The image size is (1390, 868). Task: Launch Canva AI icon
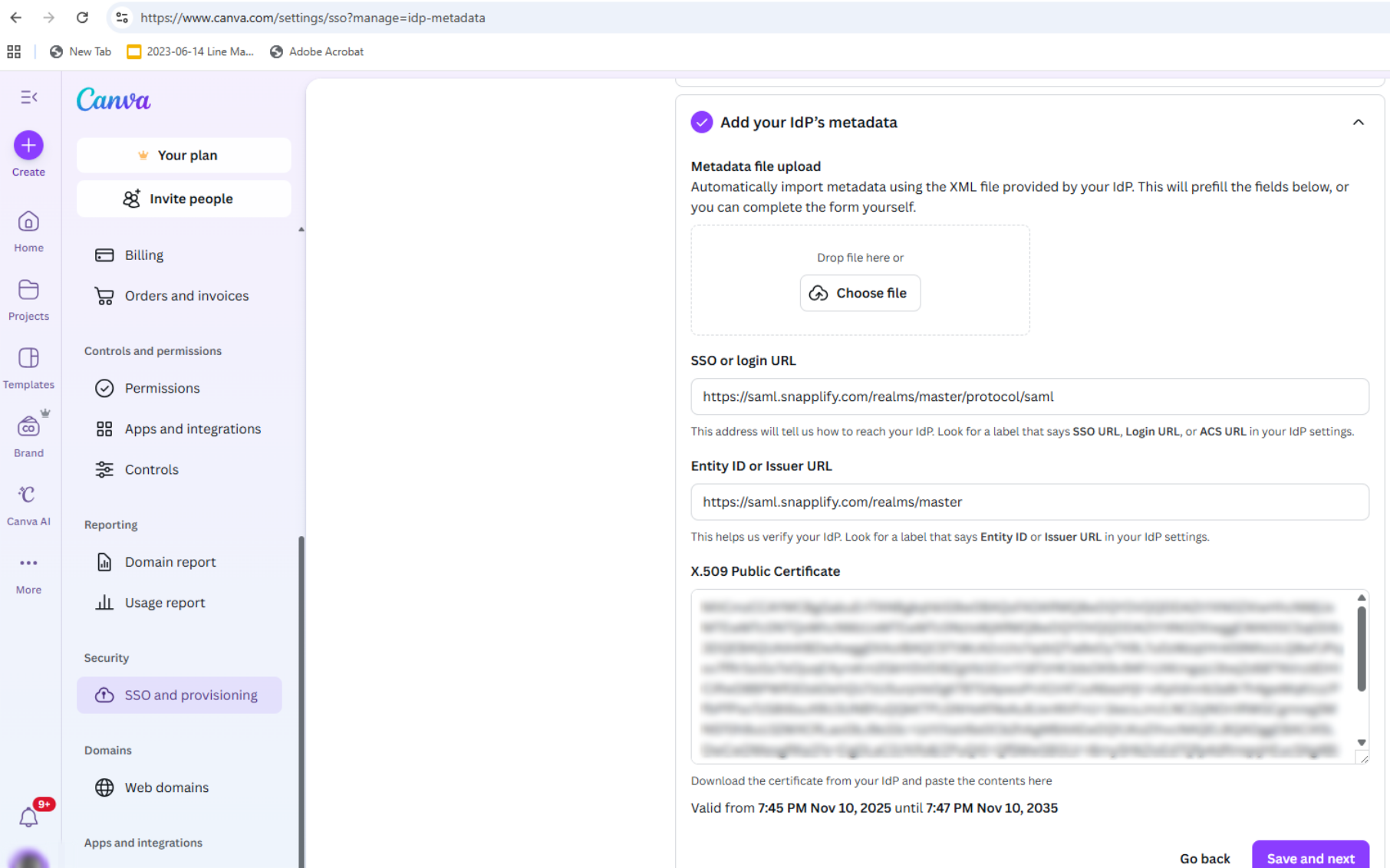click(x=28, y=495)
